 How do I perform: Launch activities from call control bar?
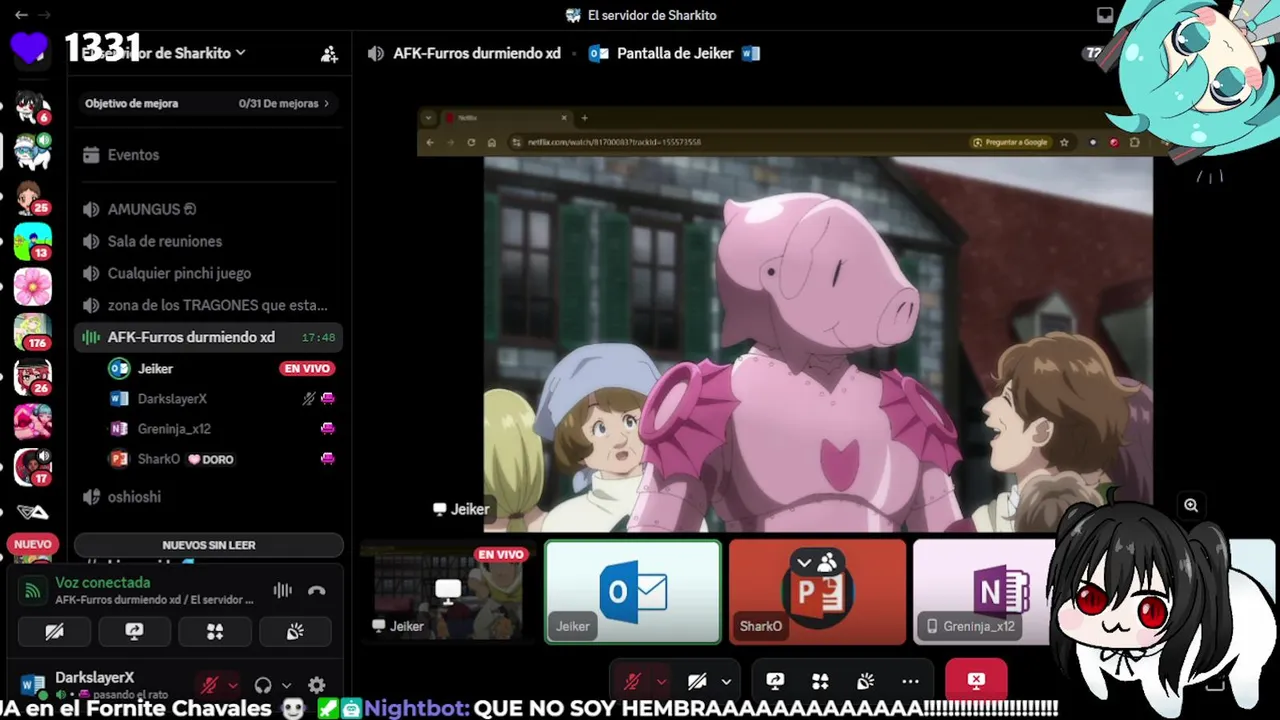(820, 681)
